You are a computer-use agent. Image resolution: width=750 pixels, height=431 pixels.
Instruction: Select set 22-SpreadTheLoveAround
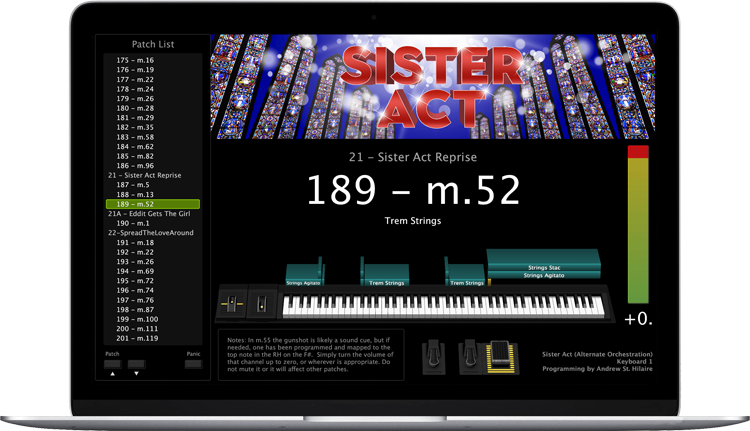pyautogui.click(x=151, y=233)
